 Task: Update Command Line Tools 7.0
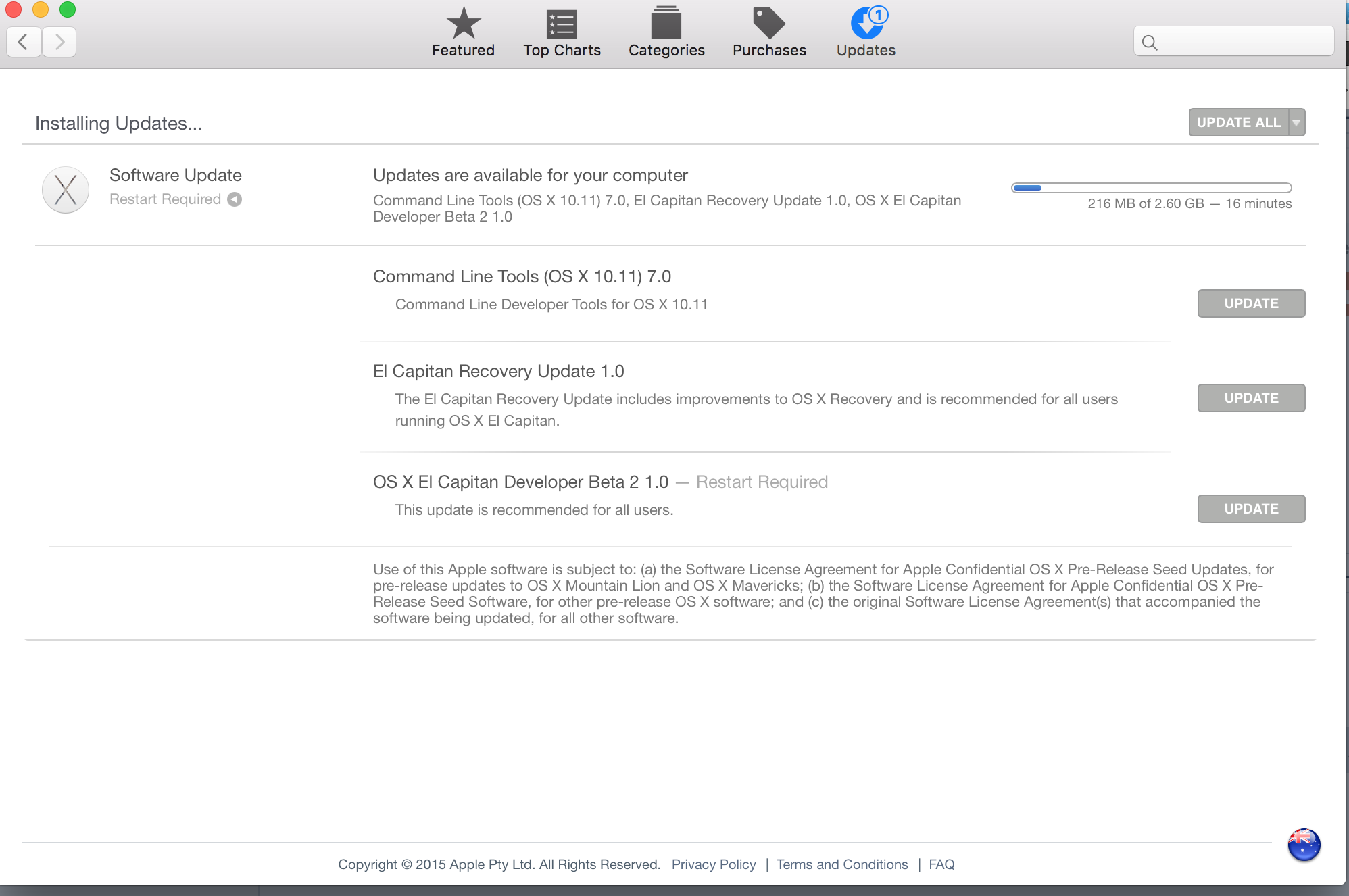(1251, 303)
